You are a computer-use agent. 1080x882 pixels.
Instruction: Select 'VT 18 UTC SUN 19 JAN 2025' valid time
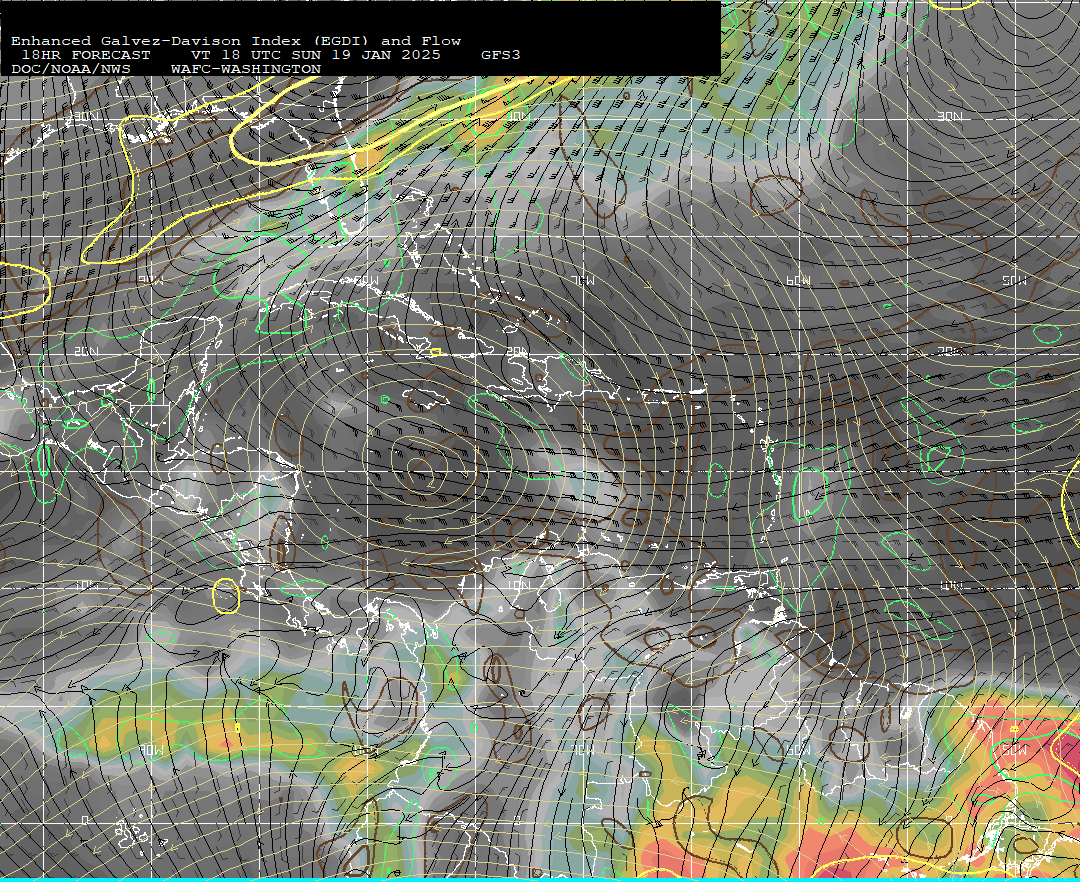315,55
